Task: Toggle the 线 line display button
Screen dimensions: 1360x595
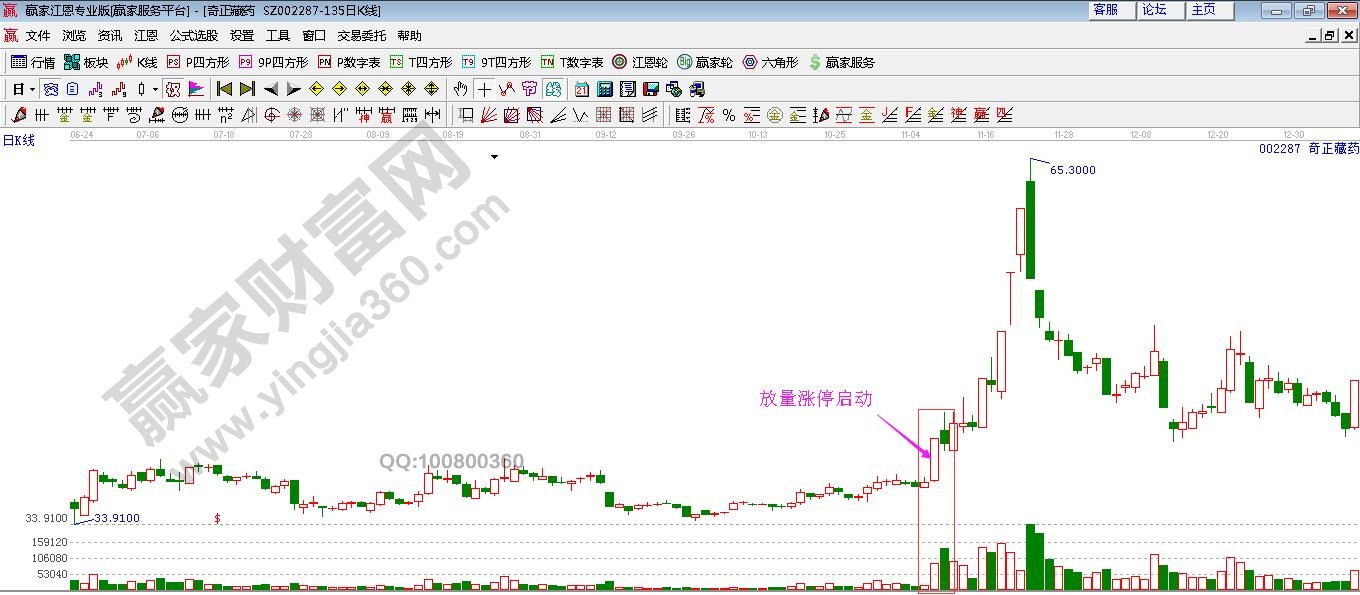Action: click(50, 89)
